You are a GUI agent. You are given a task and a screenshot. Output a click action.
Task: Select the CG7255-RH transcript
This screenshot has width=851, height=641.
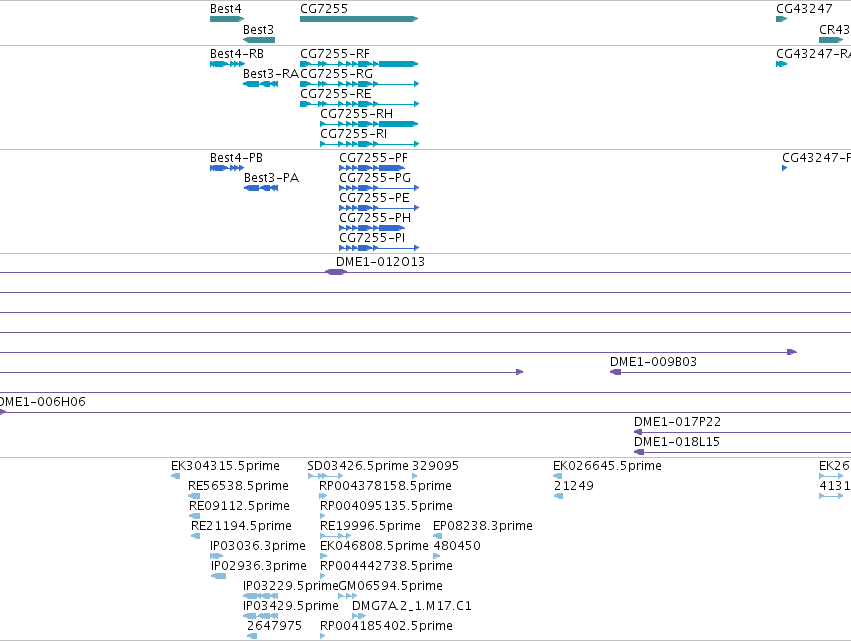(x=369, y=124)
